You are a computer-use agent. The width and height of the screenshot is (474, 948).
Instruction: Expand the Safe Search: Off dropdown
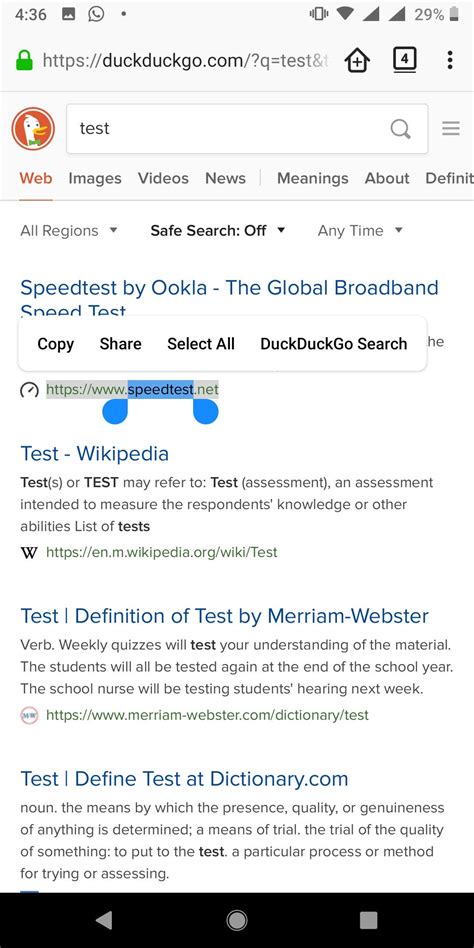click(x=218, y=230)
